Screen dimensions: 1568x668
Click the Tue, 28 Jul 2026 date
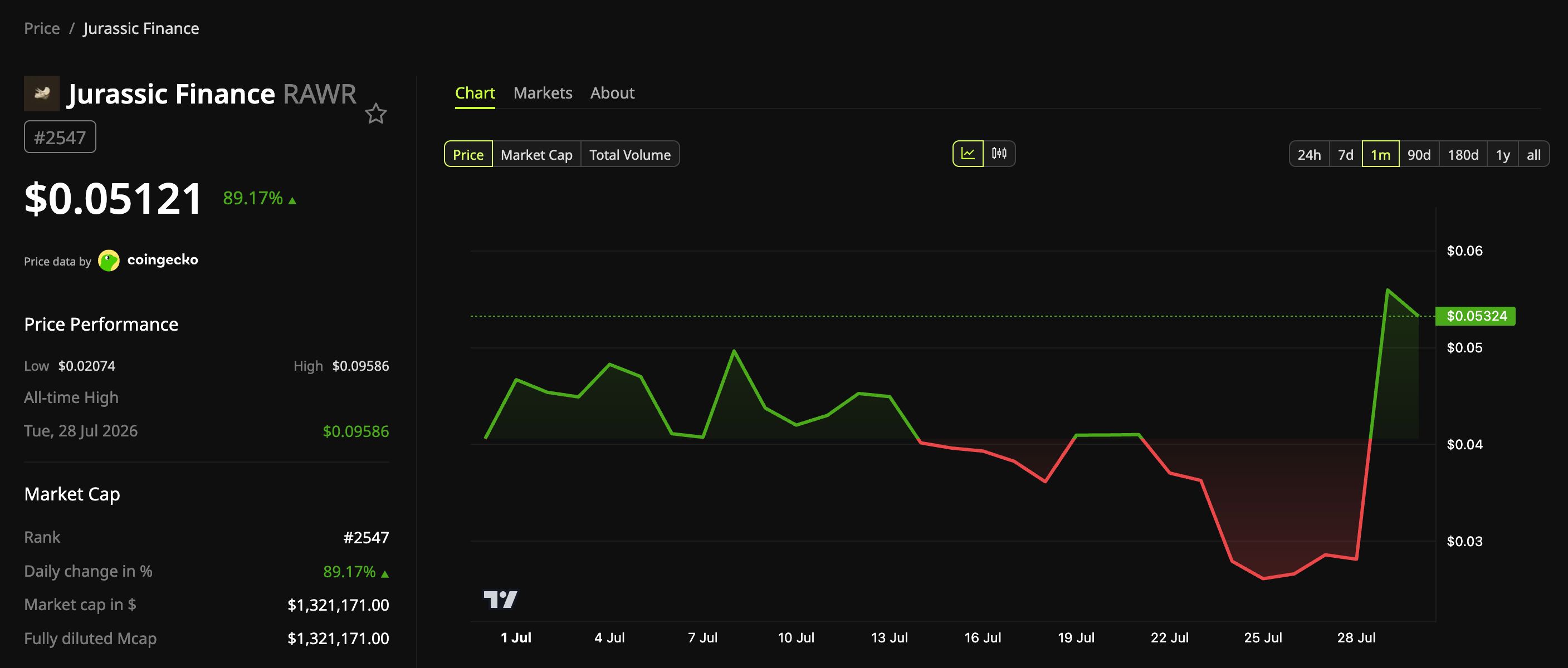tap(81, 431)
